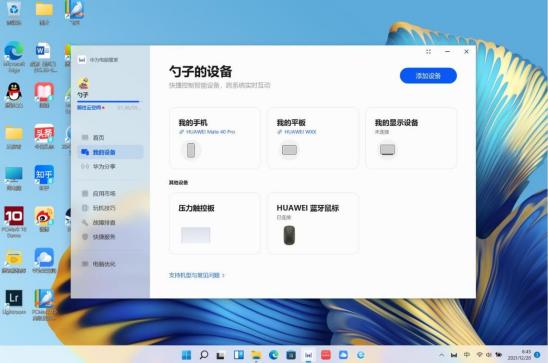Open Microsoft Store on the taskbar
Image resolution: width=548 pixels, height=363 pixels.
(291, 355)
